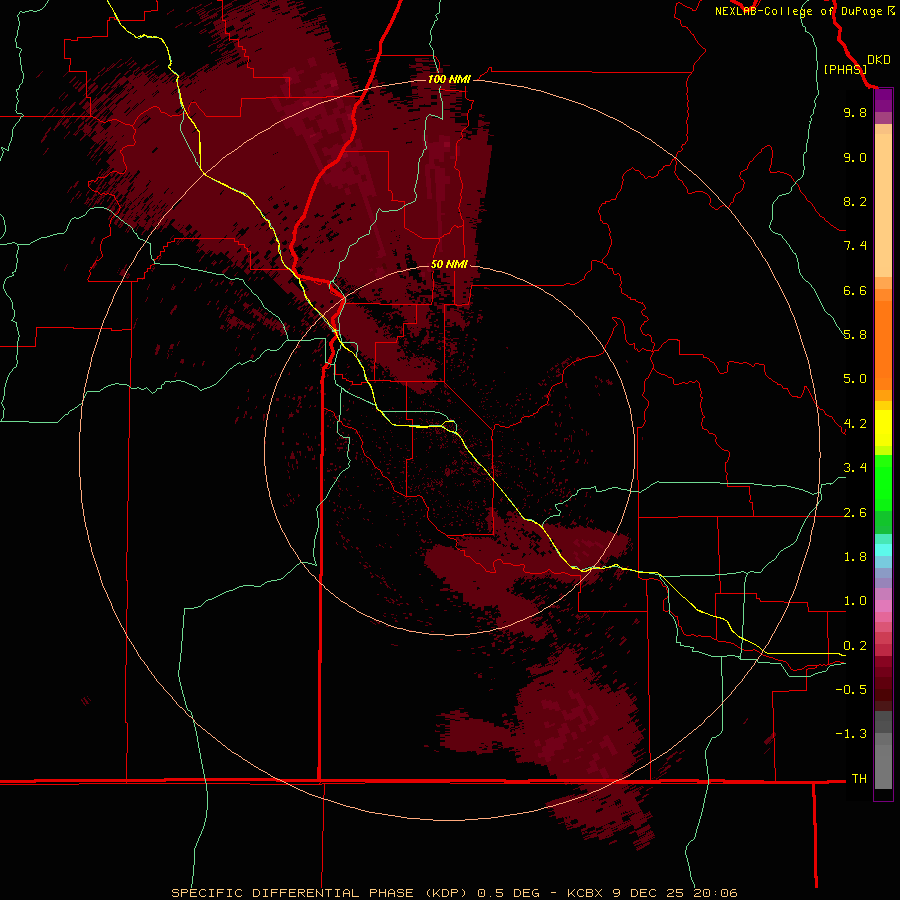Image resolution: width=900 pixels, height=900 pixels.
Task: Click the 1.8 scale value
Action: 855,557
